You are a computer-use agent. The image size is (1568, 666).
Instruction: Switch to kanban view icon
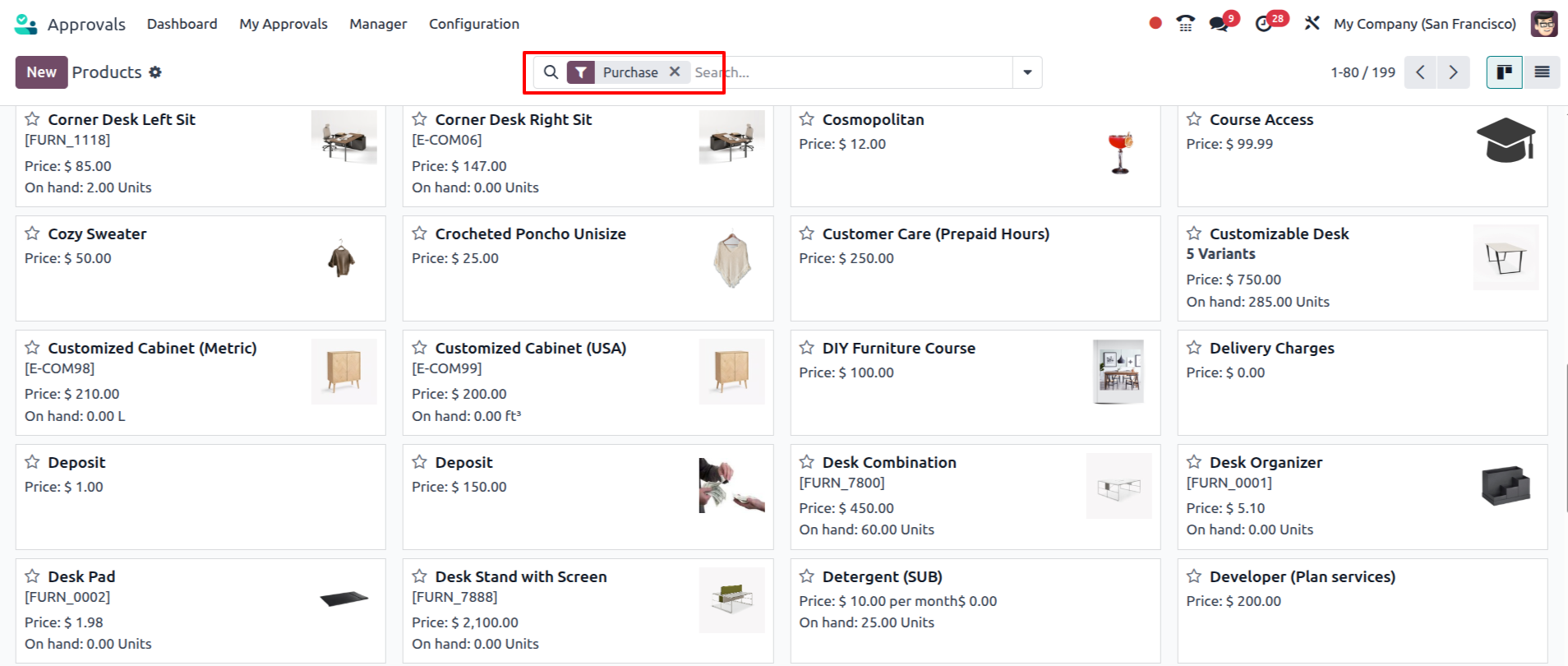point(1505,72)
